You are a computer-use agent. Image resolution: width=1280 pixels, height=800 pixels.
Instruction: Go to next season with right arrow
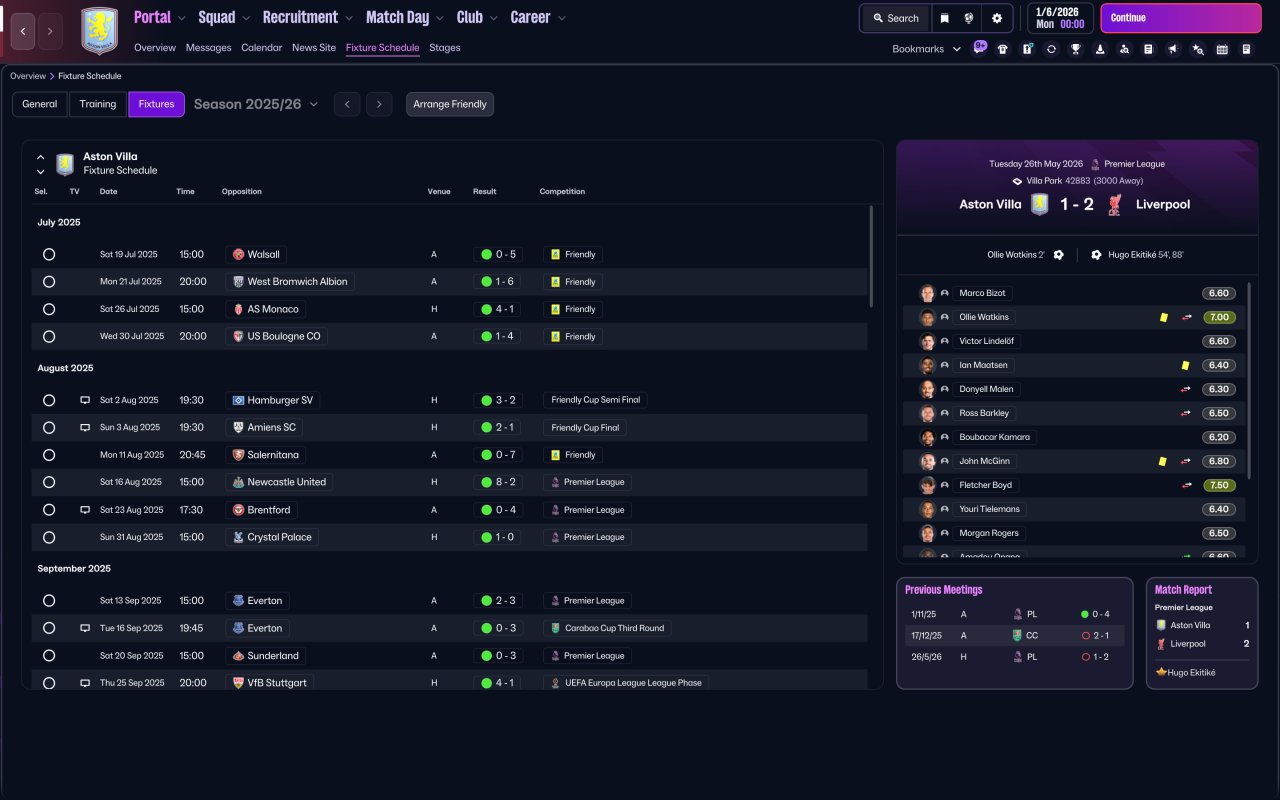pyautogui.click(x=379, y=104)
